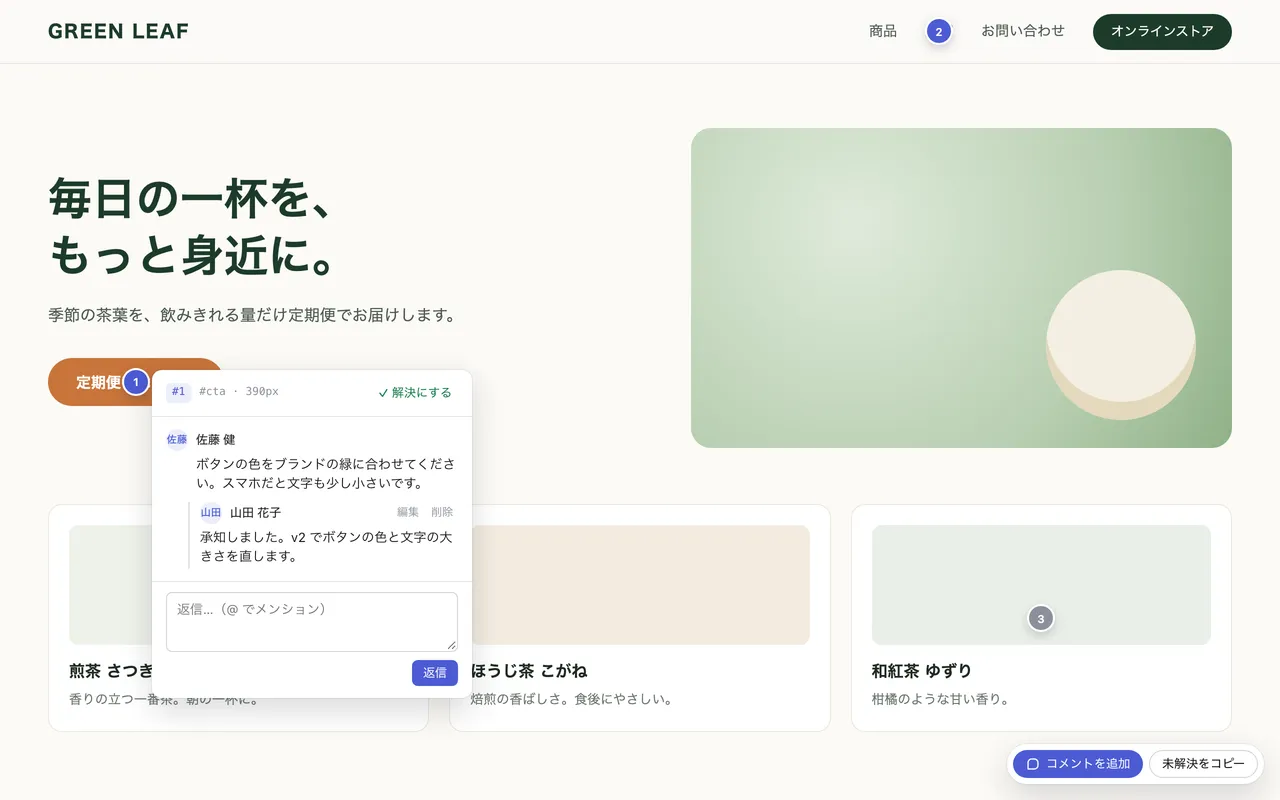Mark comment as resolved with 解決にする
This screenshot has width=1280, height=800.
click(x=415, y=392)
